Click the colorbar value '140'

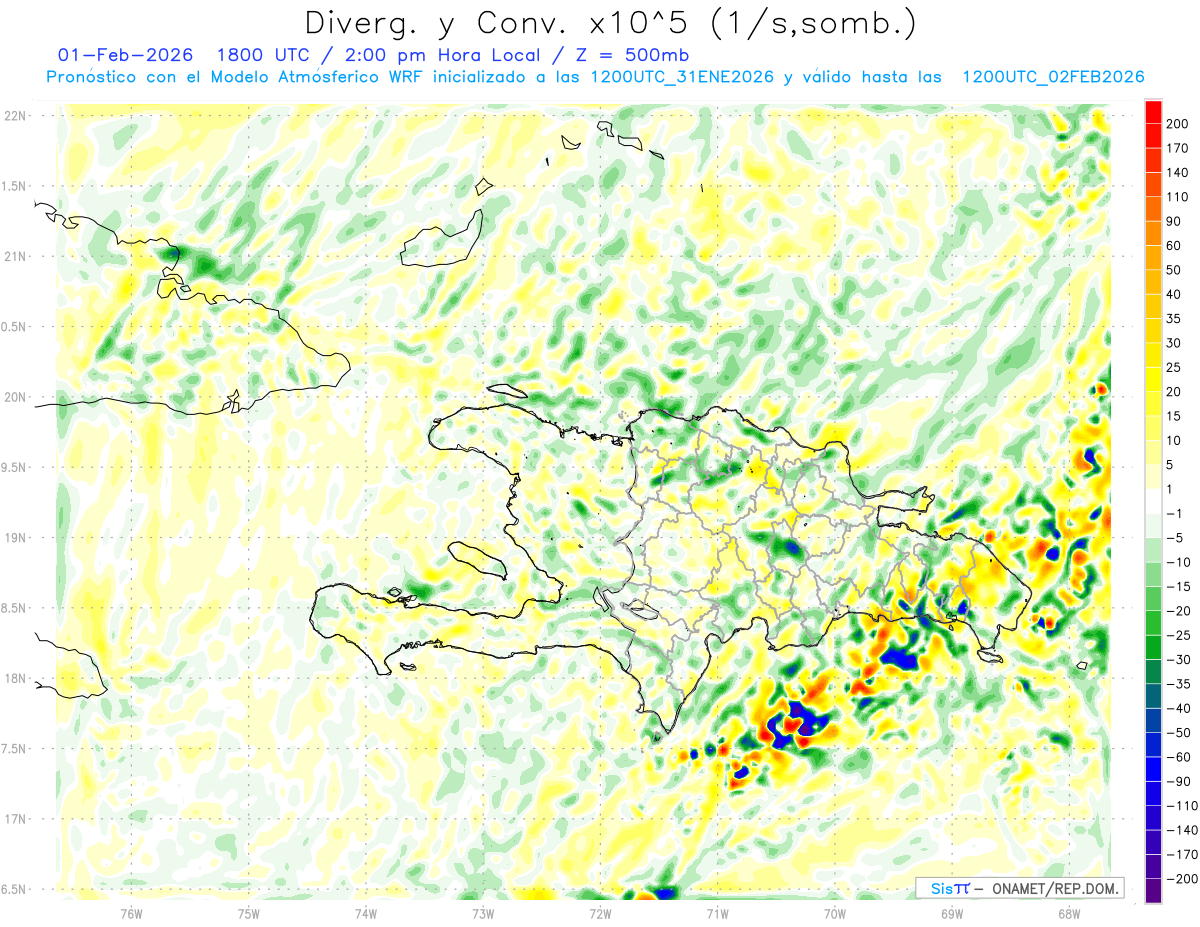tap(1177, 172)
